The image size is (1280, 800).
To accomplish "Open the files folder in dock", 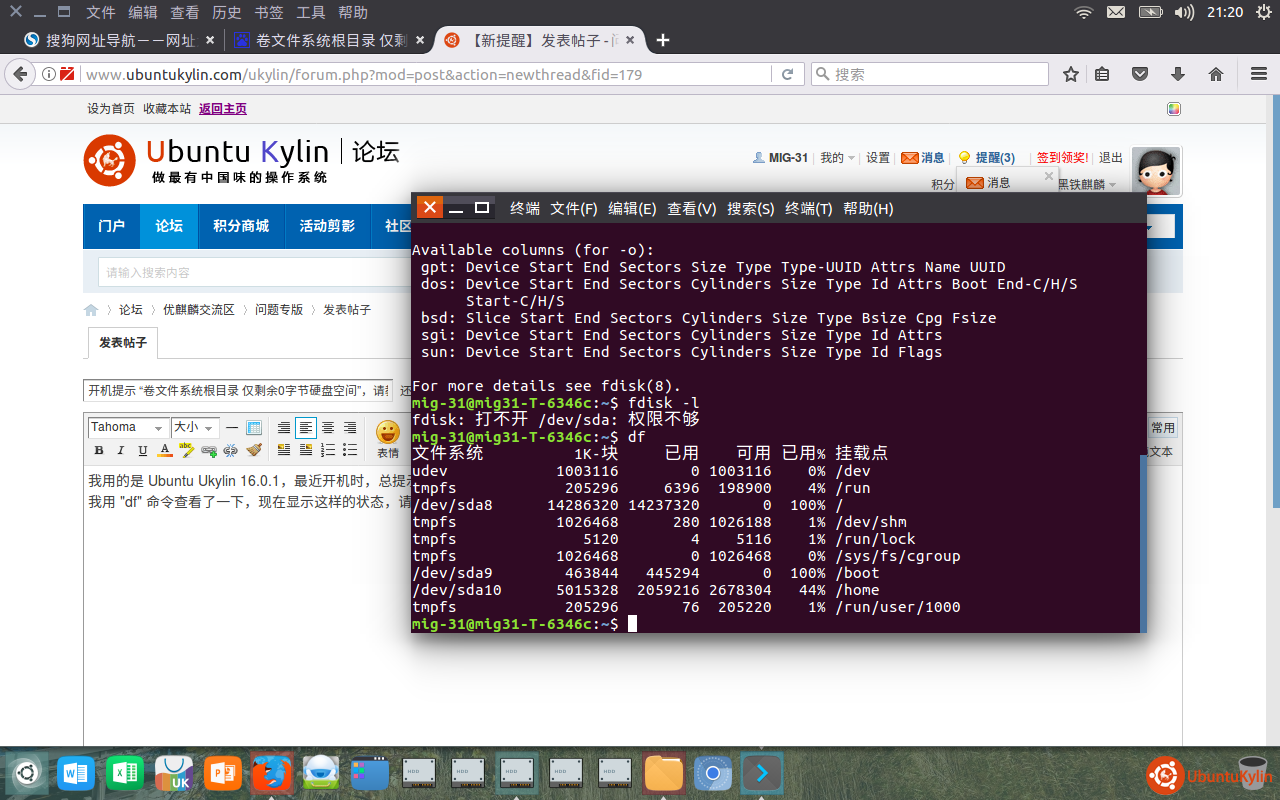I will coord(664,773).
